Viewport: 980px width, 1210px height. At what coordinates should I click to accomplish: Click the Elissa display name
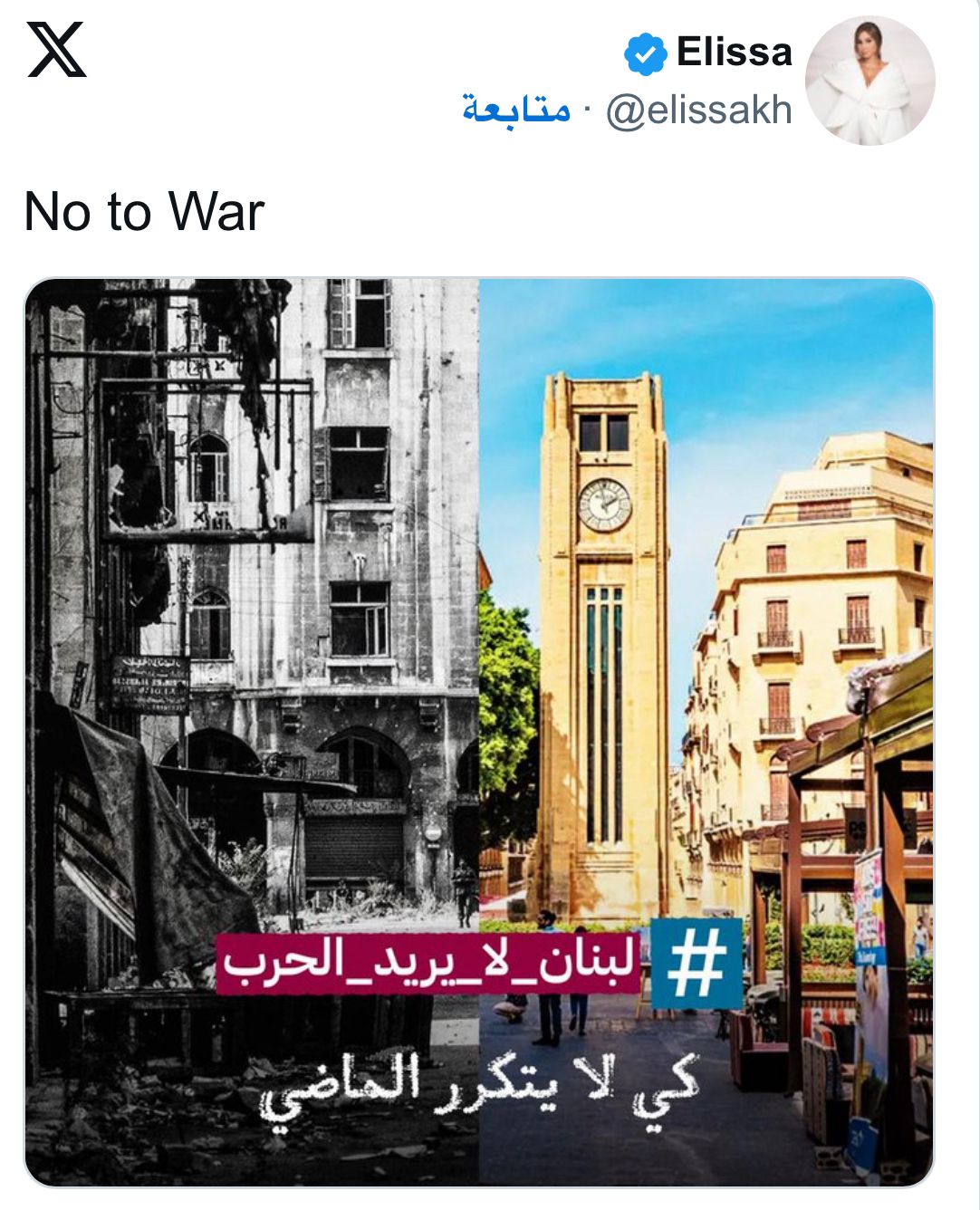(x=734, y=53)
